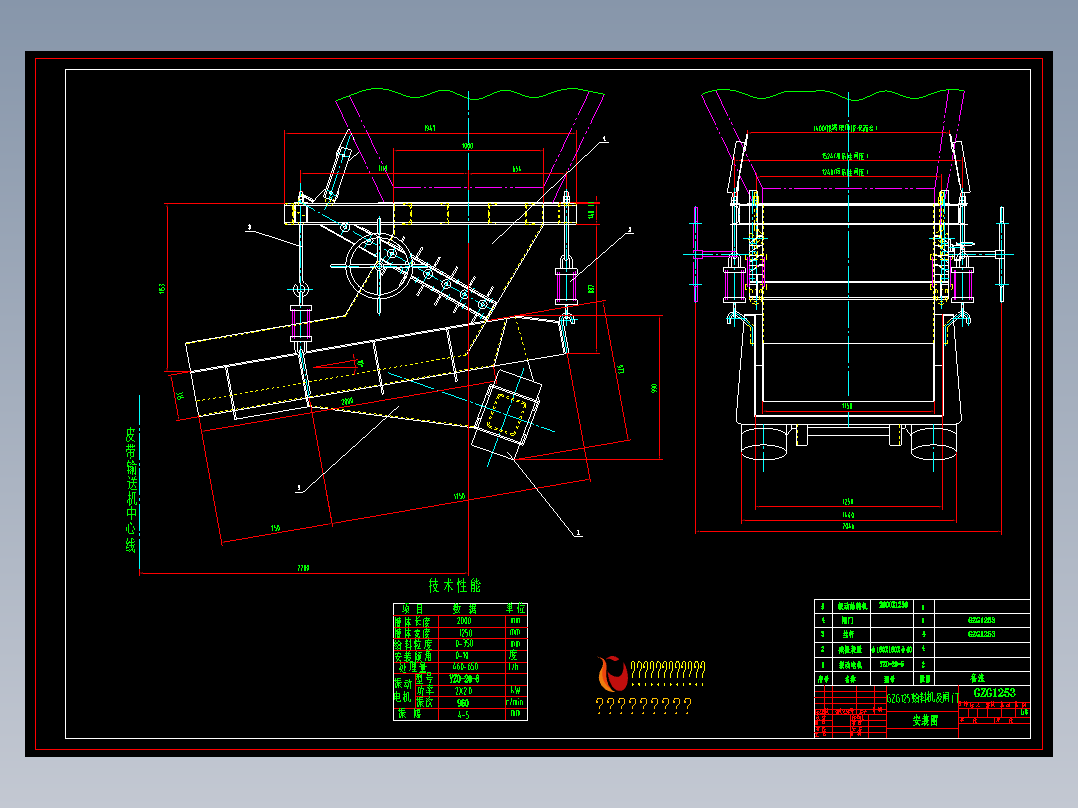Click the 安装图 text in title block
Screen dimensions: 1078x808
click(925, 721)
